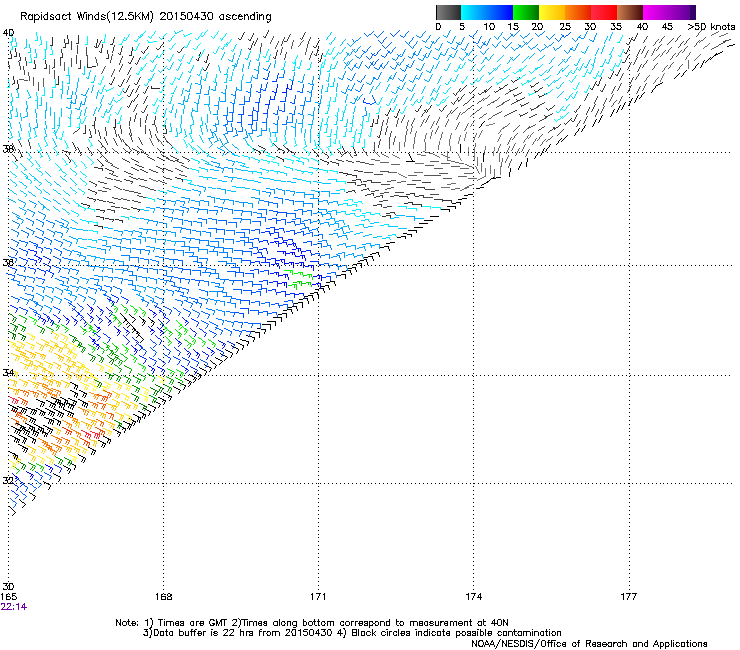Click the "35" label under color scale
This screenshot has height=650, width=740.
point(616,27)
